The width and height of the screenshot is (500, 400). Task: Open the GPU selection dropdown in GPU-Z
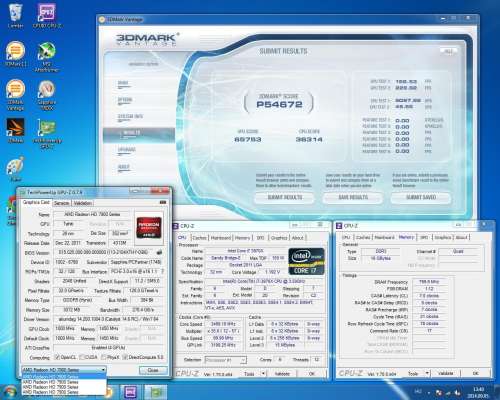[x=64, y=370]
